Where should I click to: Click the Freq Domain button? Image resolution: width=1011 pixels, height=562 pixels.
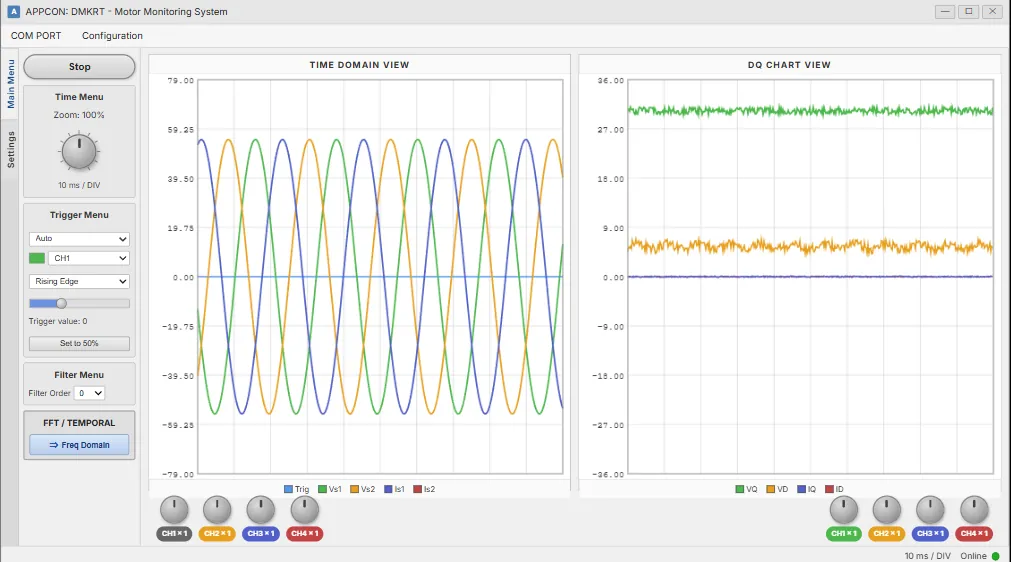pos(79,445)
